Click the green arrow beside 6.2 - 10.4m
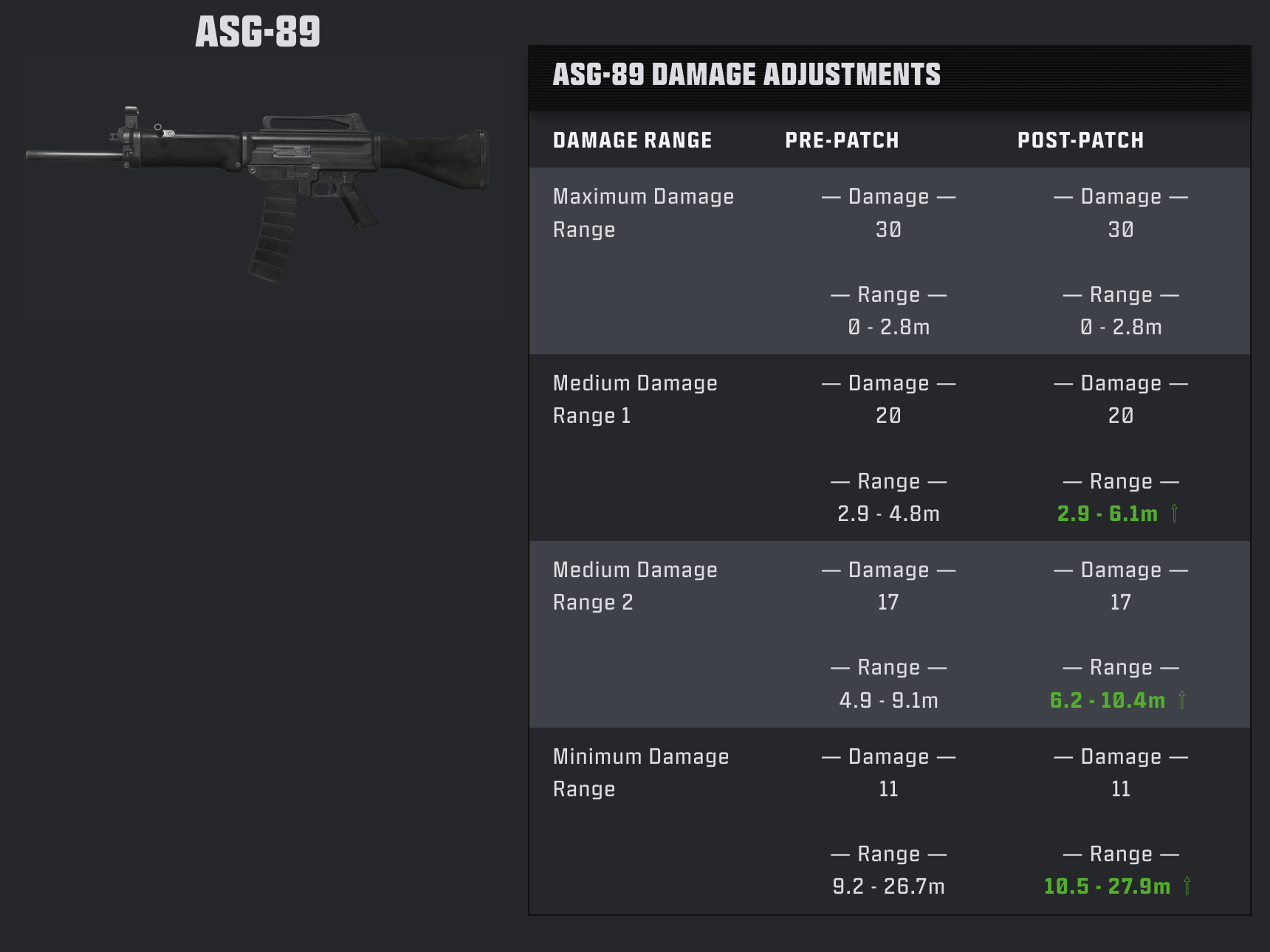The height and width of the screenshot is (952, 1270). click(x=1182, y=700)
